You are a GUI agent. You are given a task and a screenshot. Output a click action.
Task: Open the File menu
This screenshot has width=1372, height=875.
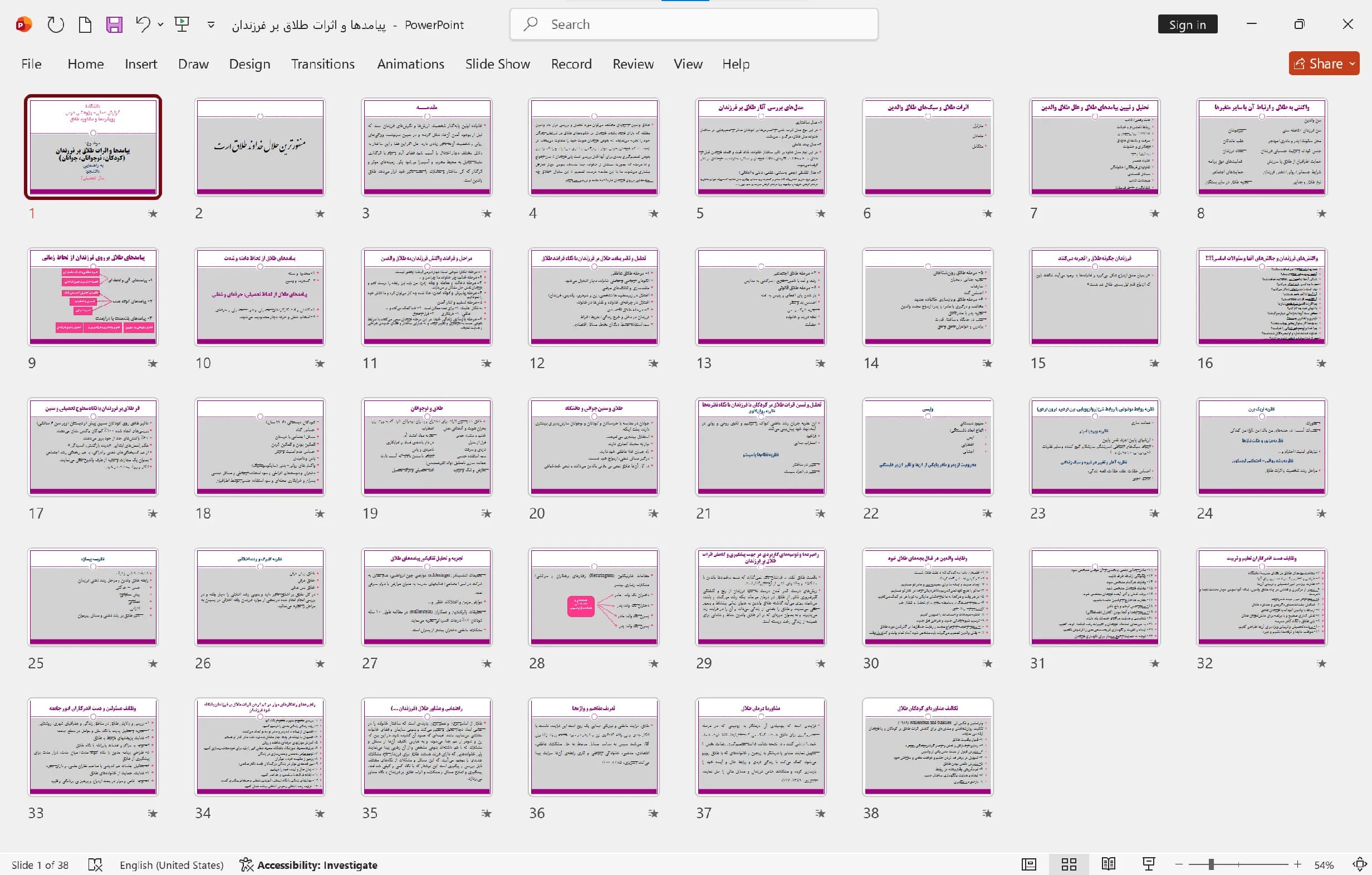[x=31, y=64]
